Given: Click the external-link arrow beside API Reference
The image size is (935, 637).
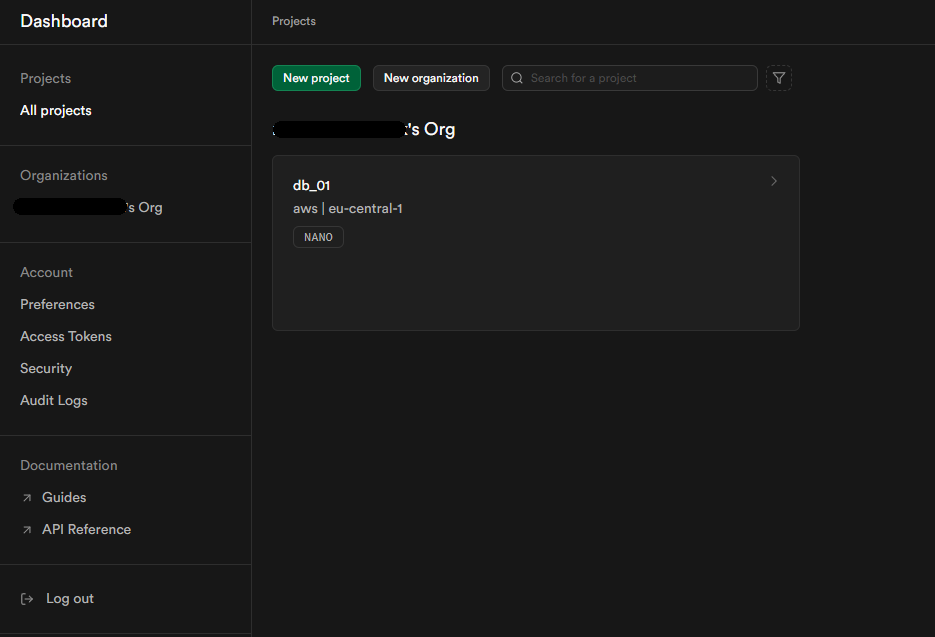Looking at the screenshot, I should coord(26,529).
